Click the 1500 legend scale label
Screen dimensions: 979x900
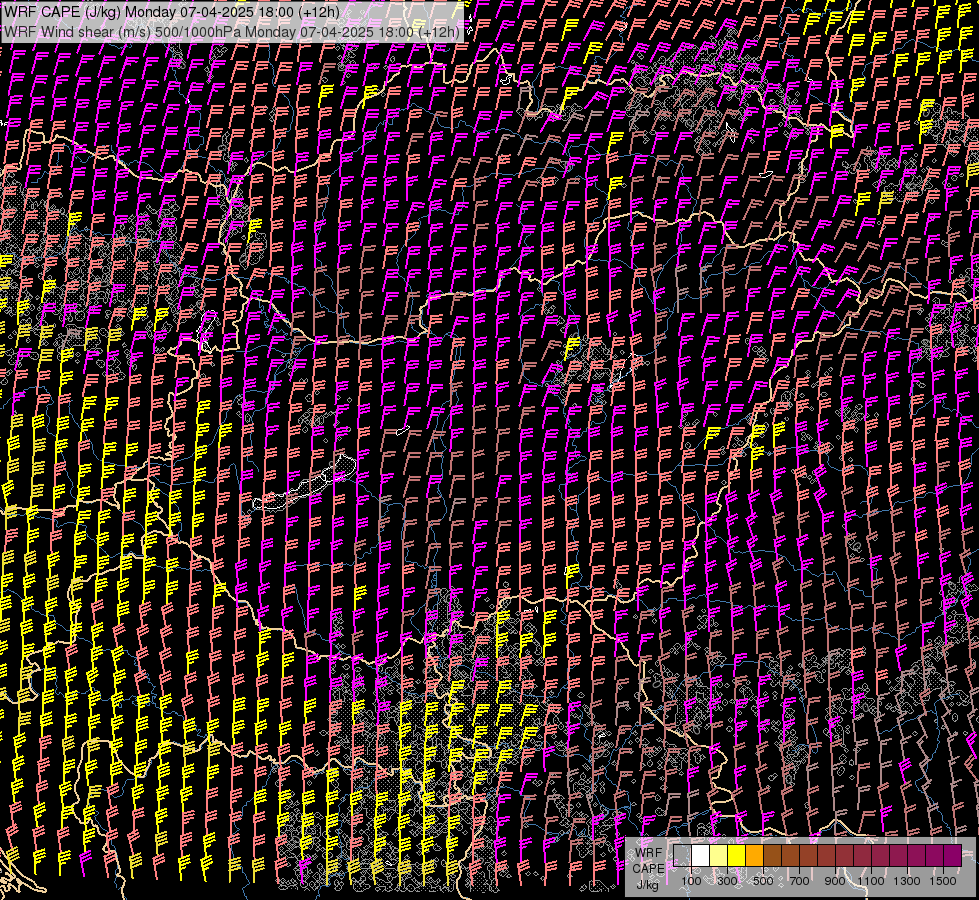click(943, 881)
